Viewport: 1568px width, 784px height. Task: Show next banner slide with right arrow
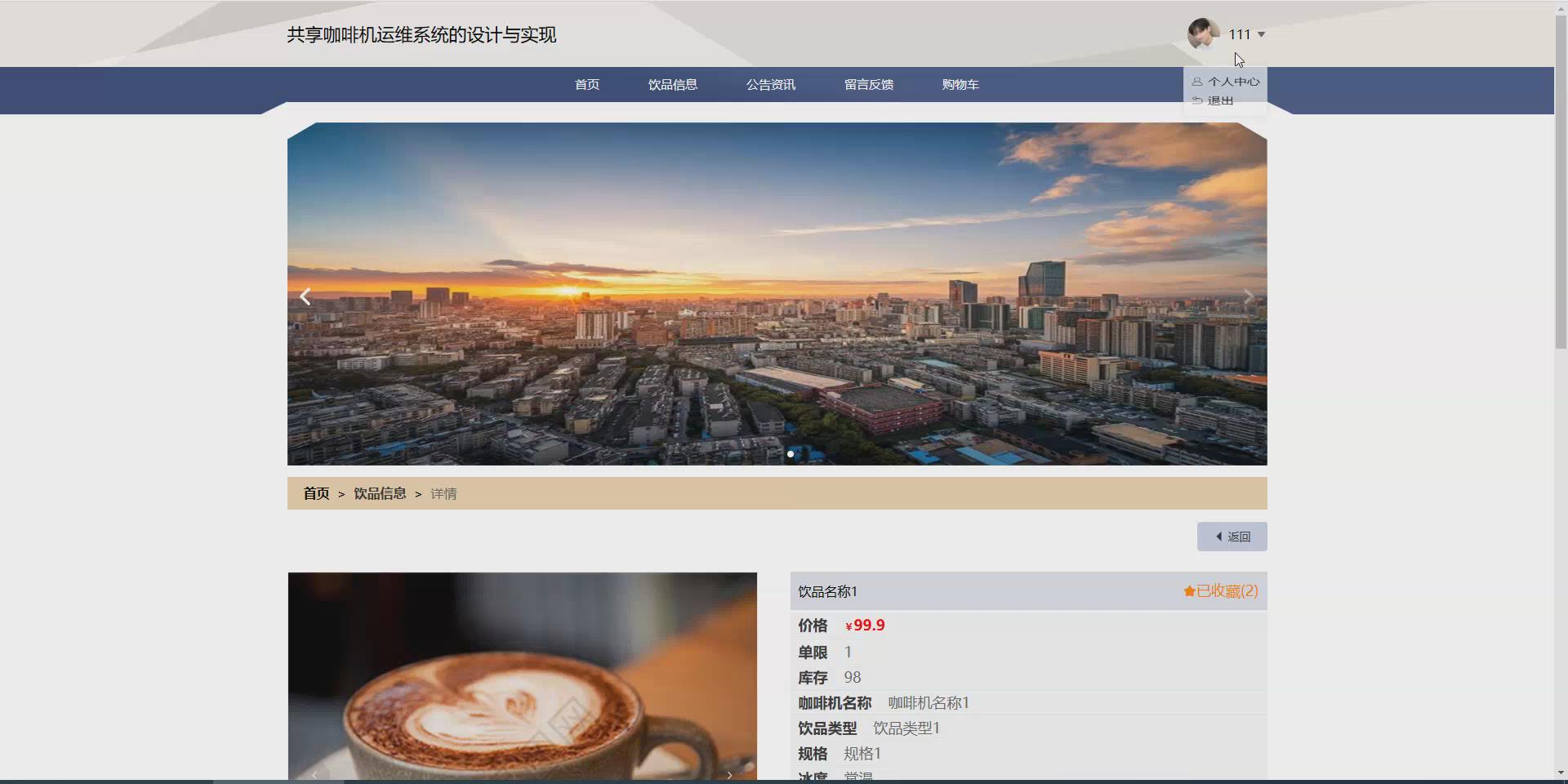tap(1248, 296)
